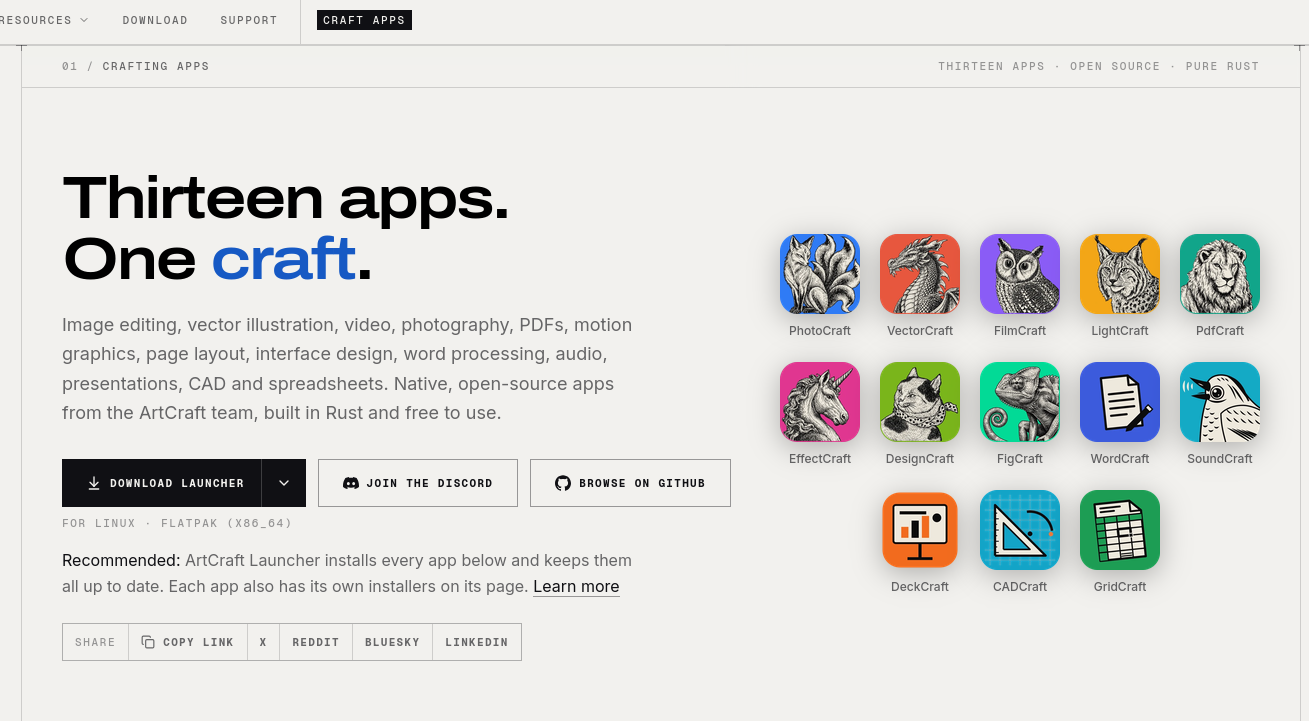Screen dimensions: 1309x721
Task: Copy the page link to share
Action: click(x=188, y=642)
